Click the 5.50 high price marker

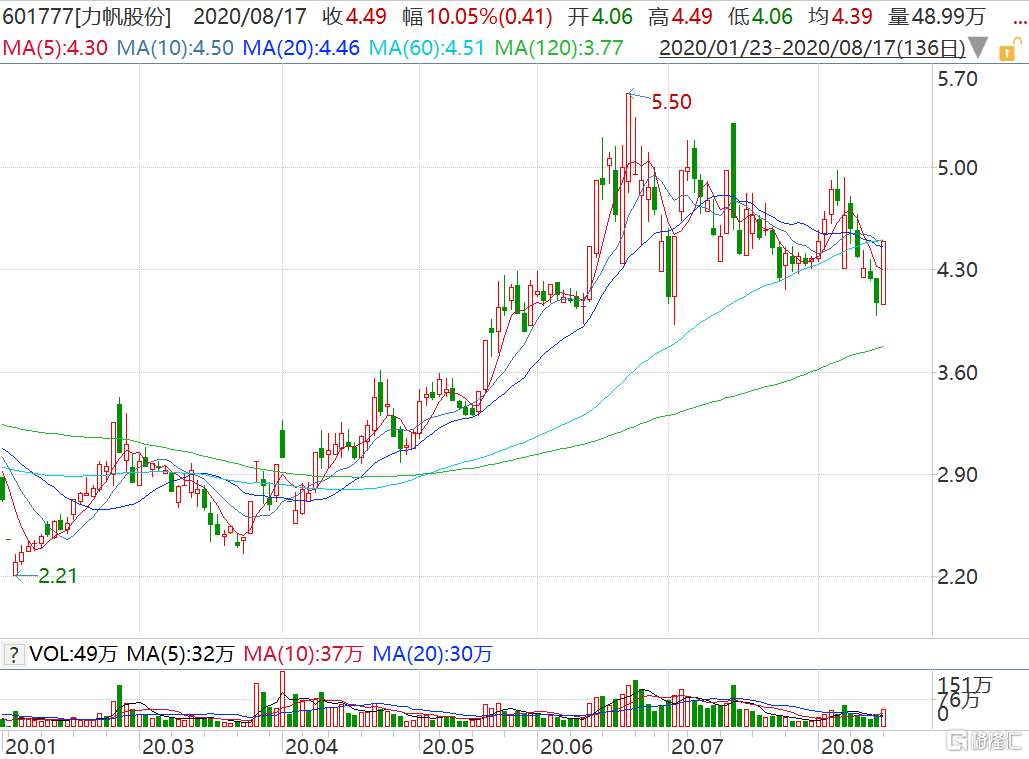tap(671, 102)
